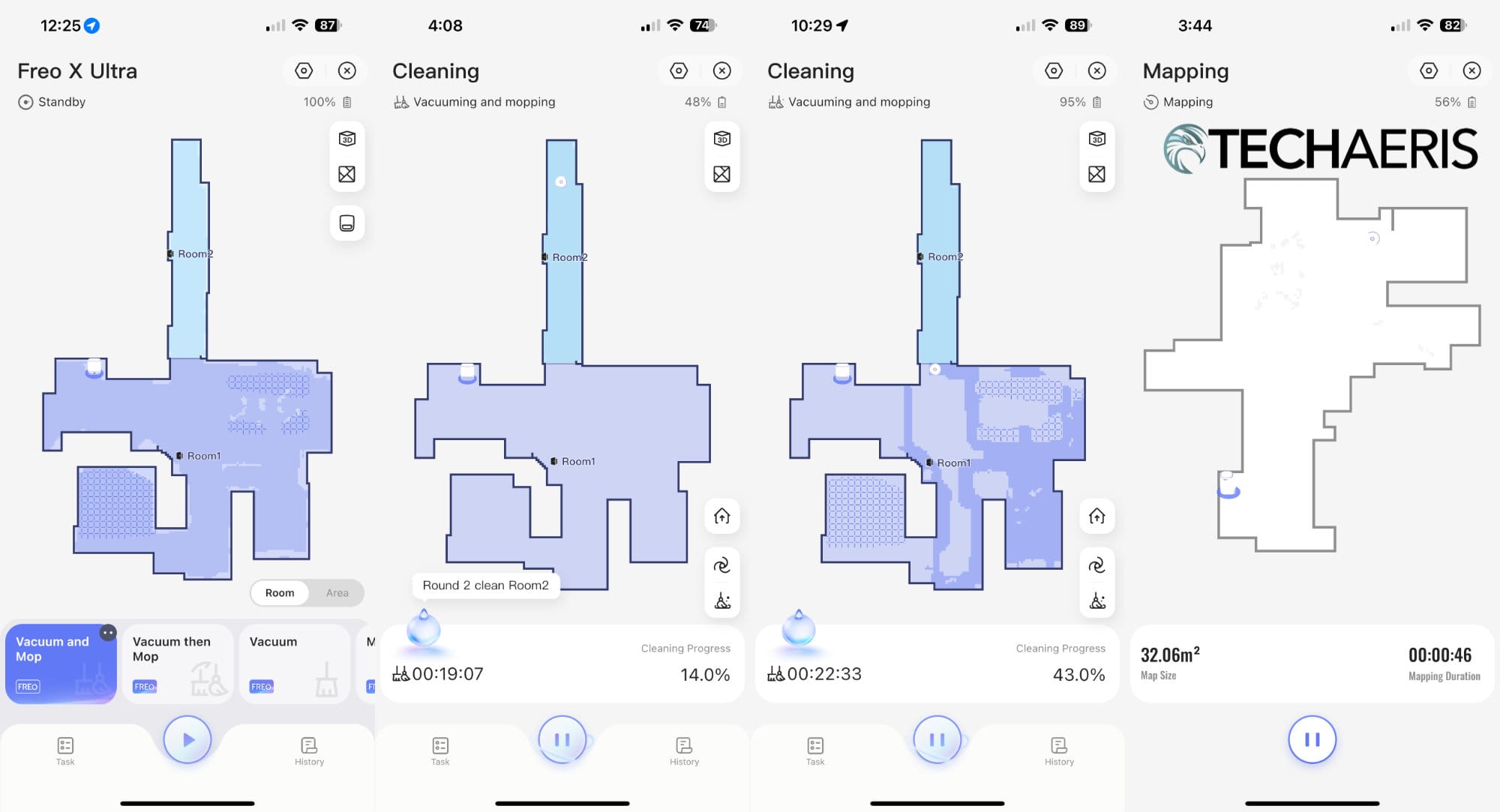Tap the cleaning progress percentage in screen 2

(x=704, y=675)
